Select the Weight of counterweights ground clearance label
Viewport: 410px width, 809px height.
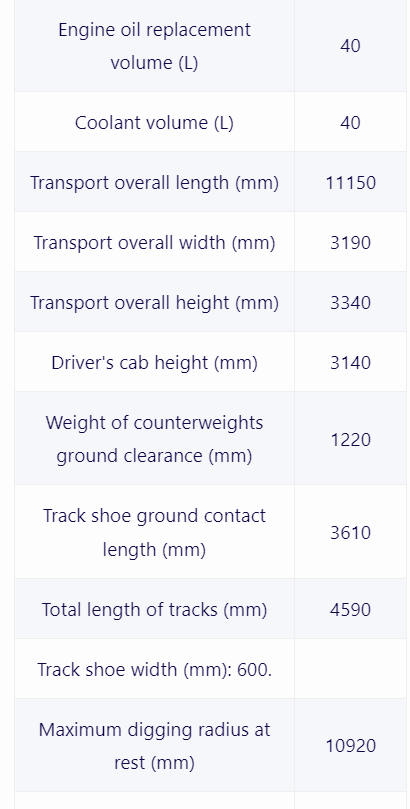pos(154,439)
